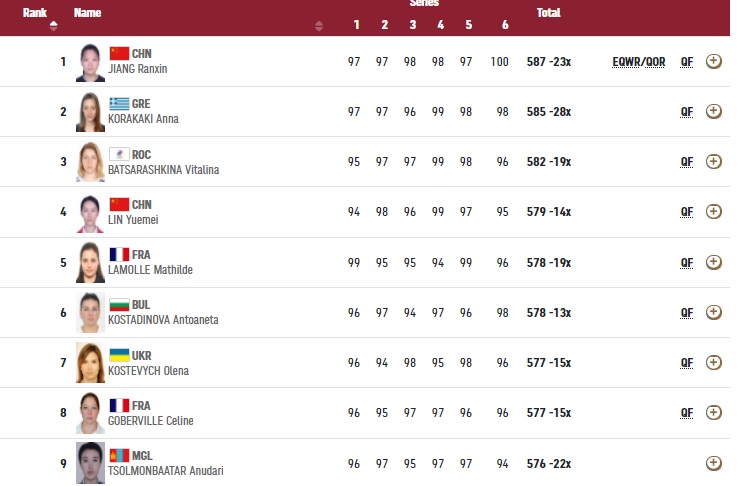743x486 pixels.
Task: Click plus icon on Lamolle Mathilde's row
Action: pos(713,262)
